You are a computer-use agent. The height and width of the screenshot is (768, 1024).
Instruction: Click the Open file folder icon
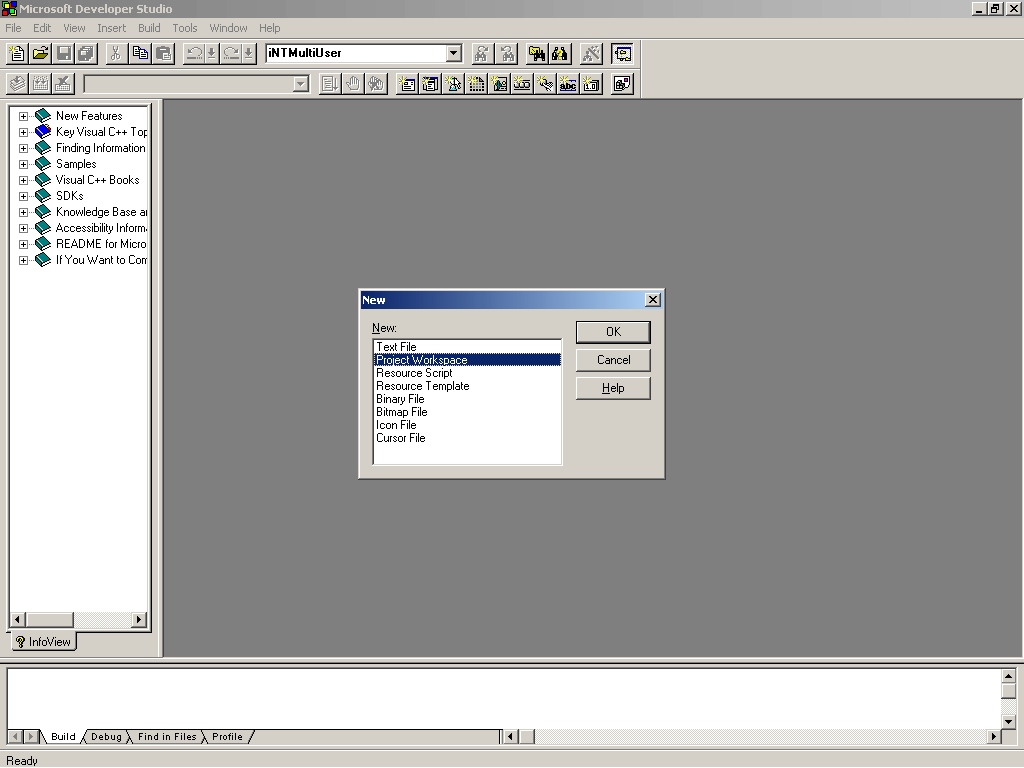click(x=40, y=54)
